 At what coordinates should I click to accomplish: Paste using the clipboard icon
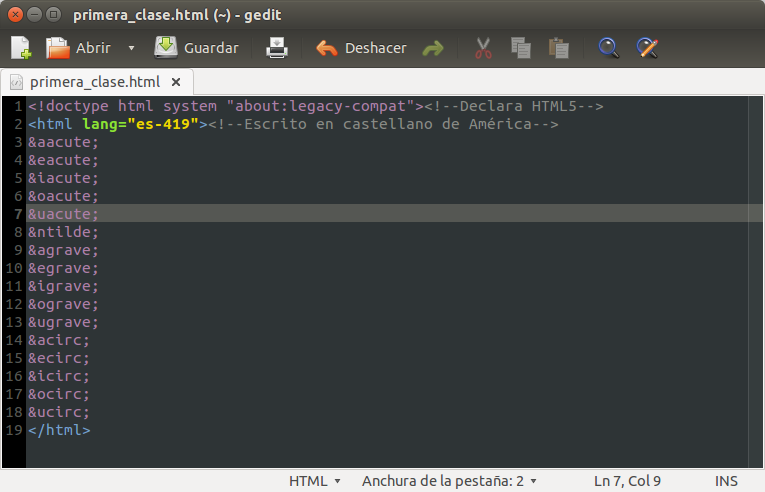coord(558,48)
